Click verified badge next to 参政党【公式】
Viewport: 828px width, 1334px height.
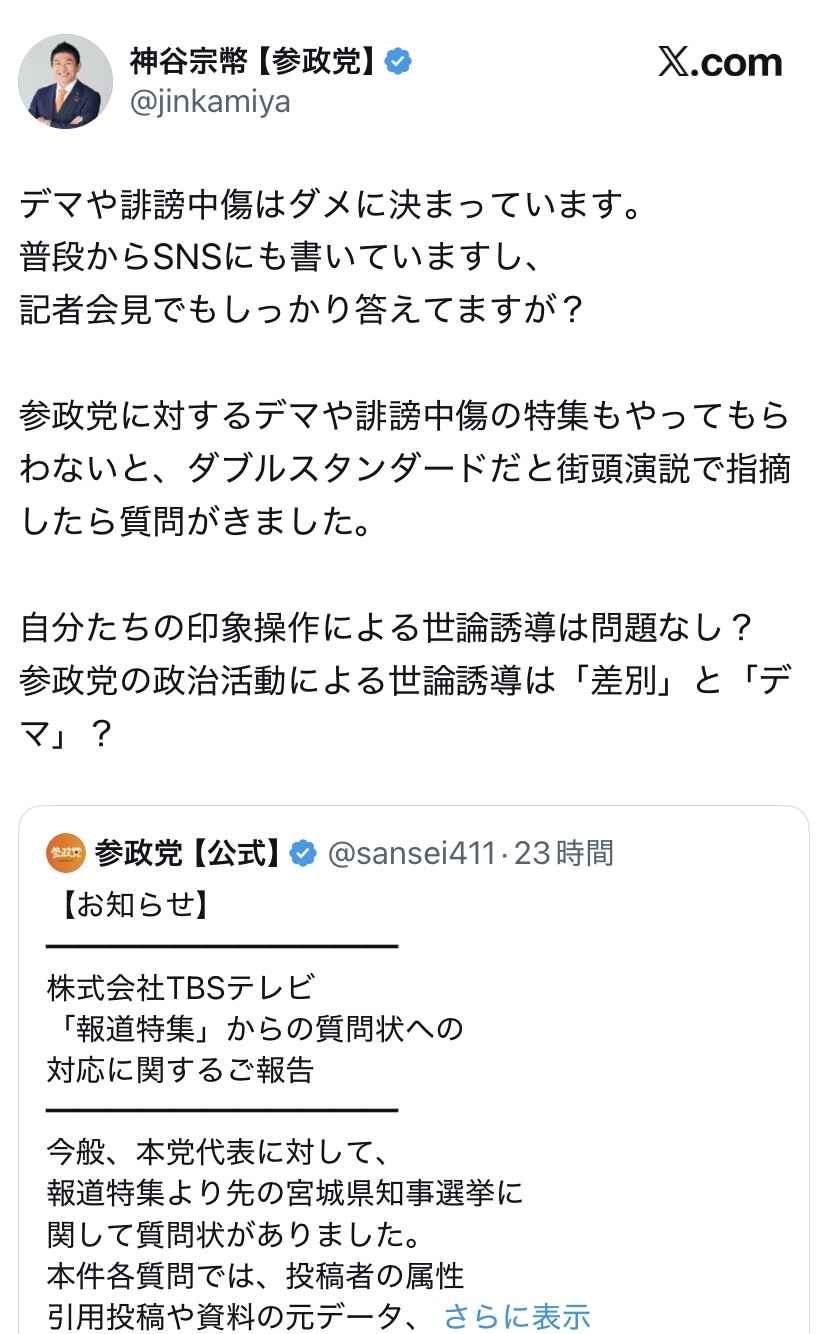click(303, 853)
